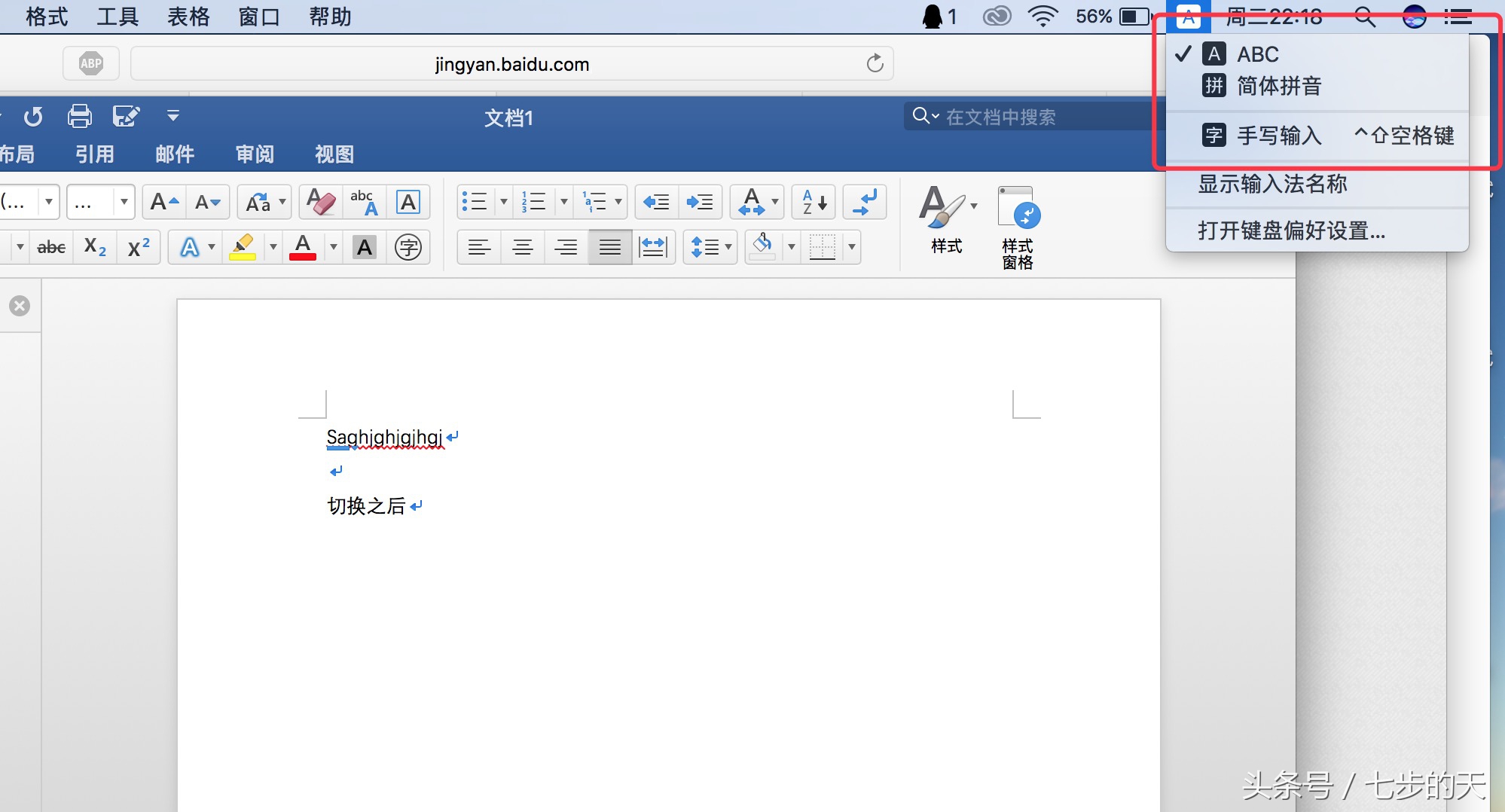Click the increase indent icon
Viewport: 1505px width, 812px height.
tap(700, 202)
